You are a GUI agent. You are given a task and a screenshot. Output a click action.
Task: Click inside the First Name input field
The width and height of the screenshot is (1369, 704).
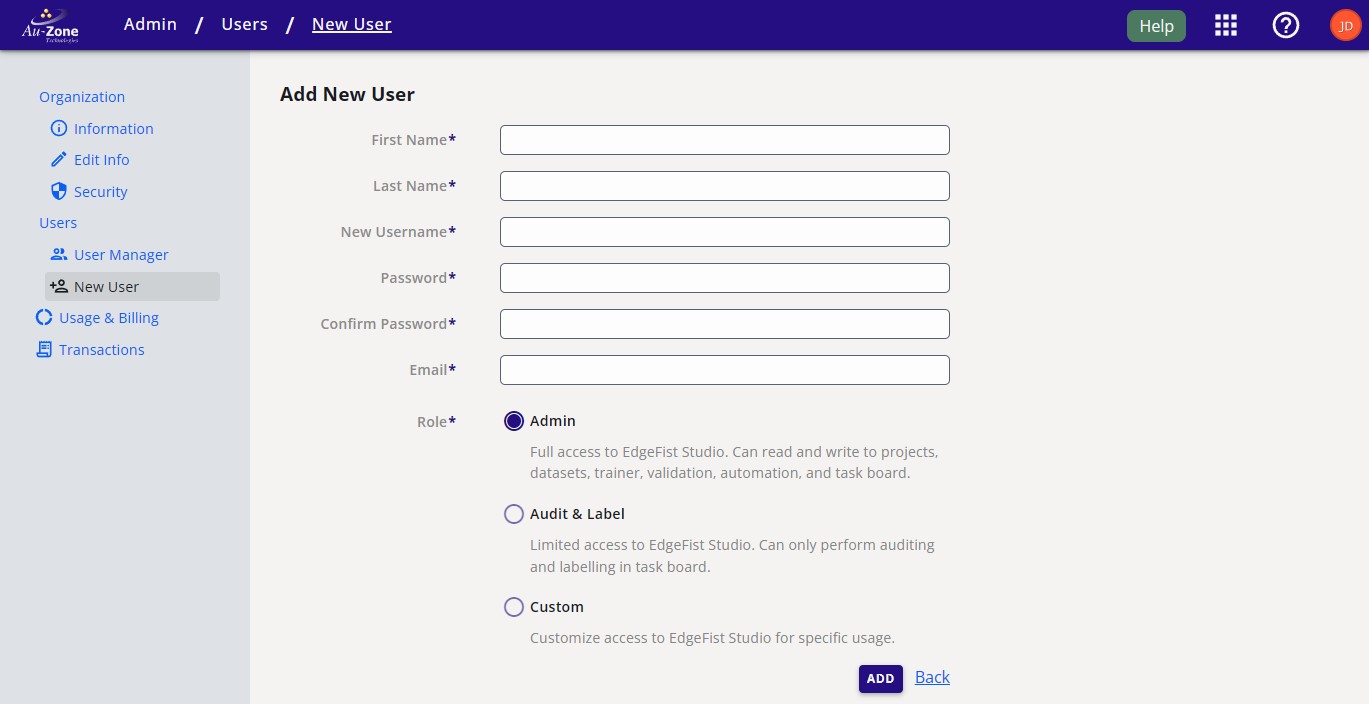[x=724, y=139]
